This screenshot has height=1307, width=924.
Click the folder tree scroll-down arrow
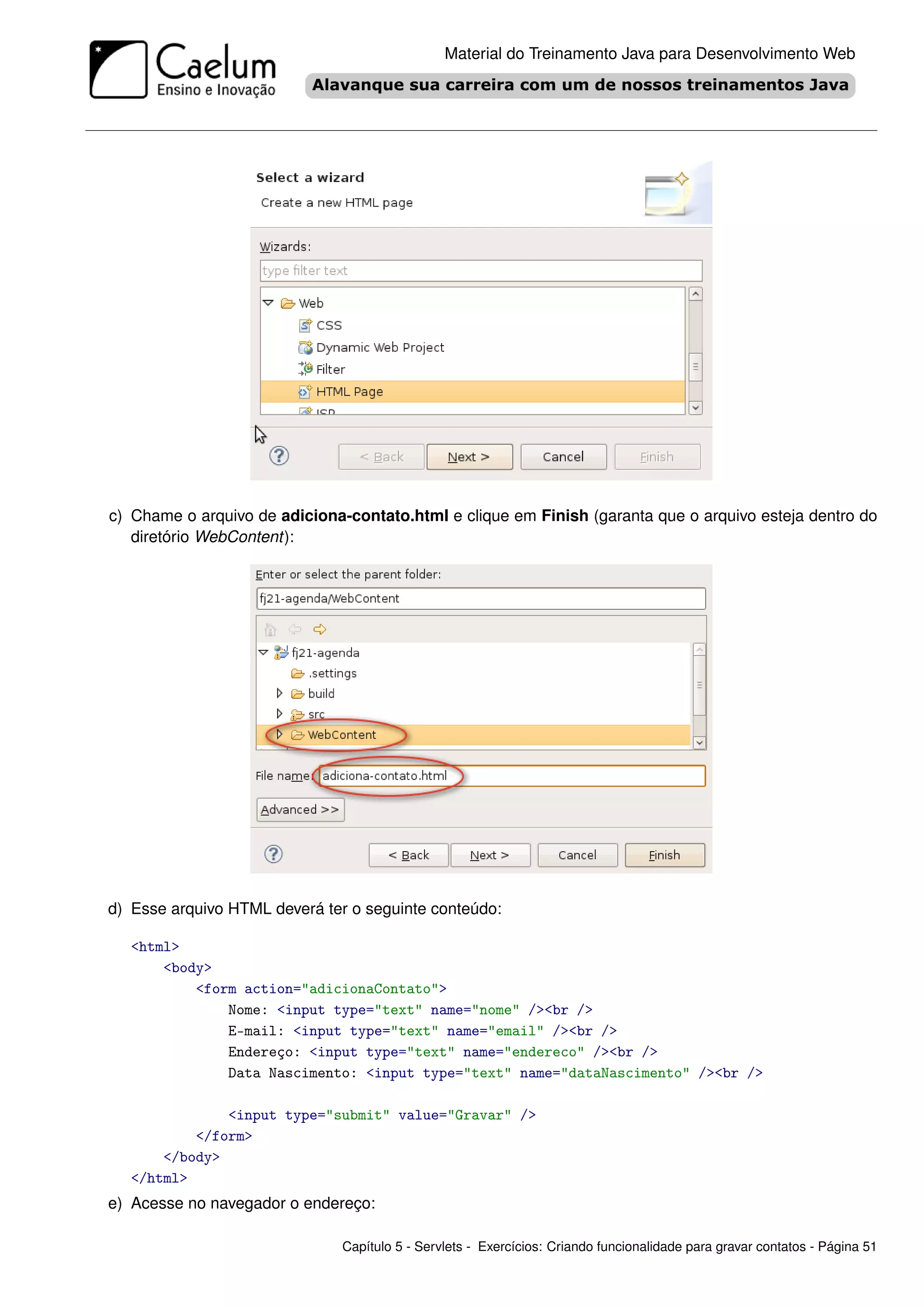[x=700, y=743]
